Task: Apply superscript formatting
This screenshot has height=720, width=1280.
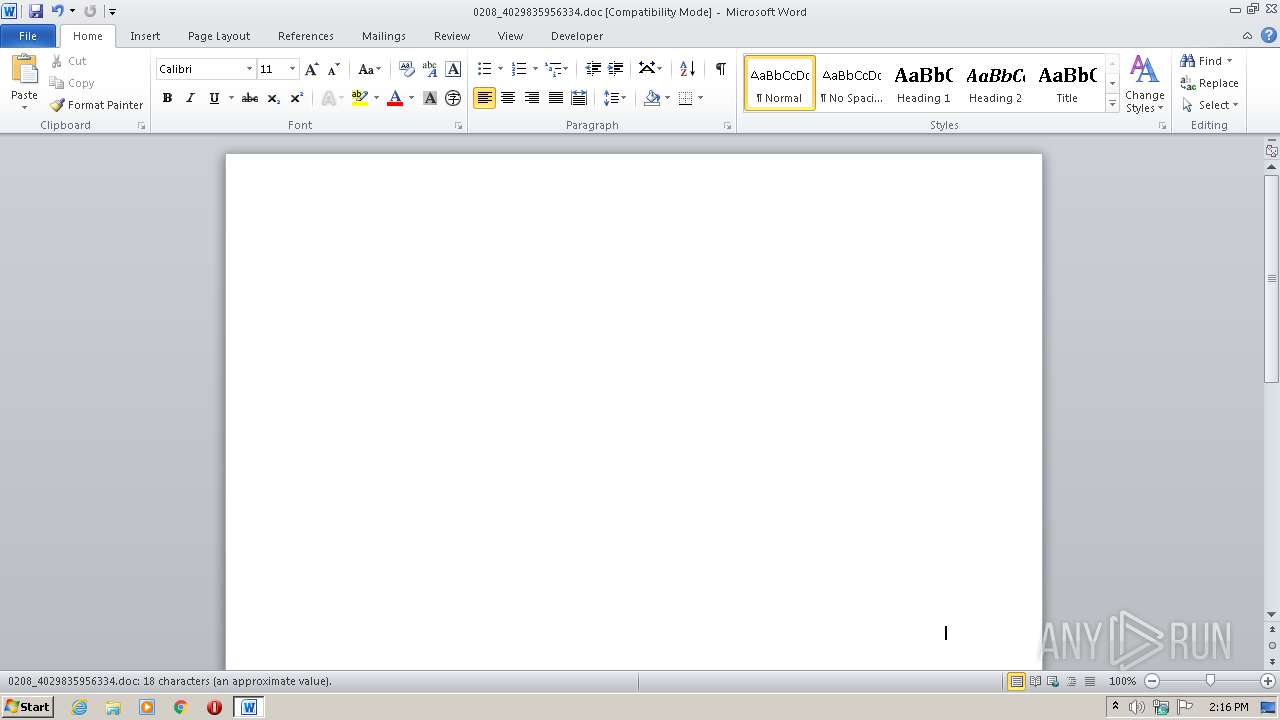Action: point(296,98)
